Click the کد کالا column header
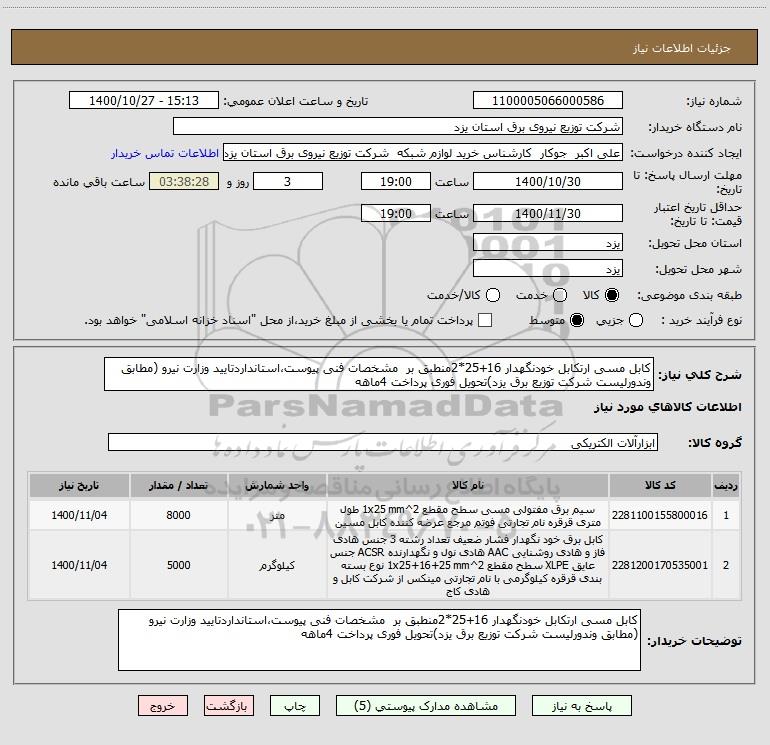770x745 pixels. 660,485
